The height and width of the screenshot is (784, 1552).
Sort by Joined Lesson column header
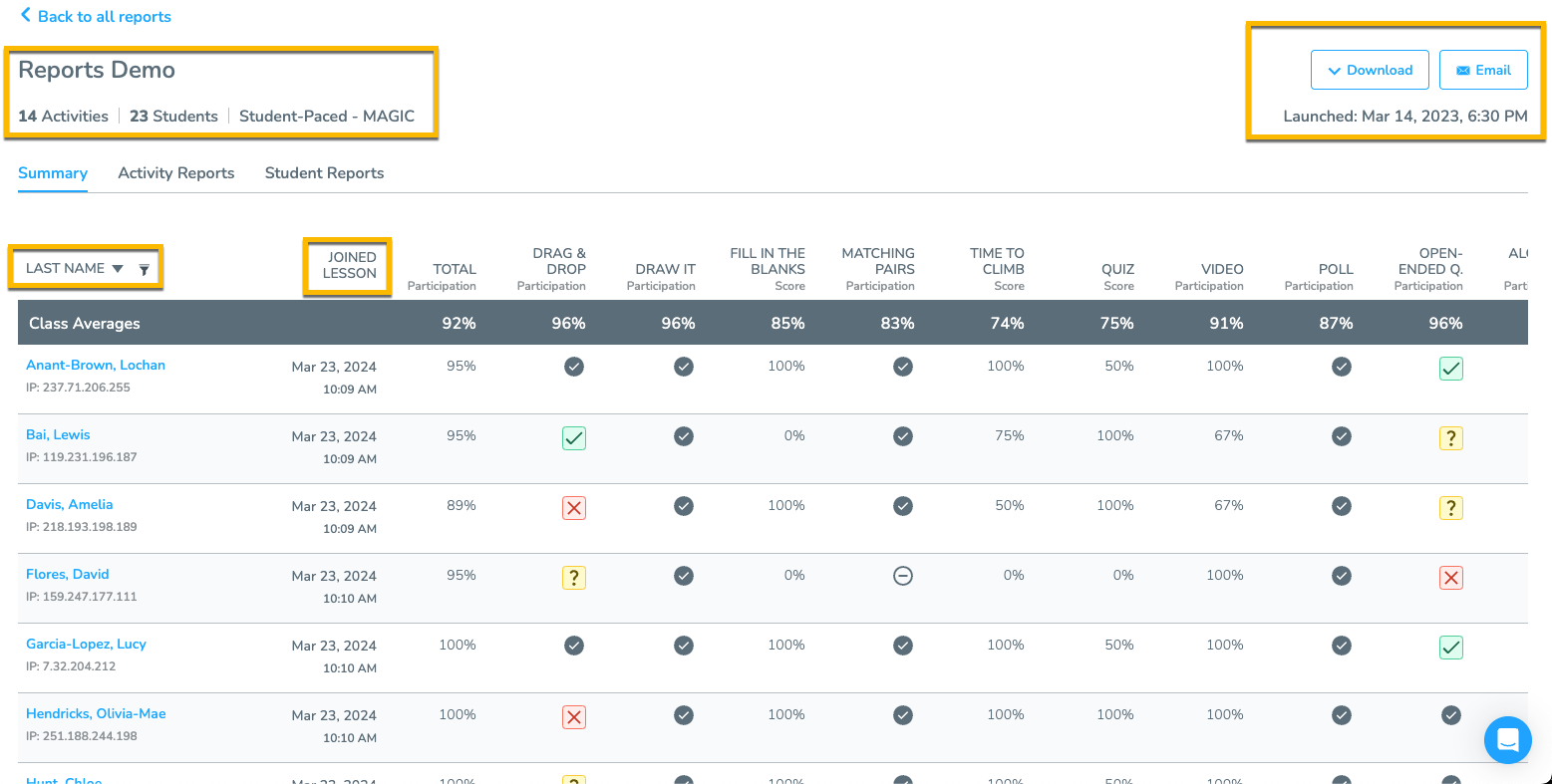349,265
